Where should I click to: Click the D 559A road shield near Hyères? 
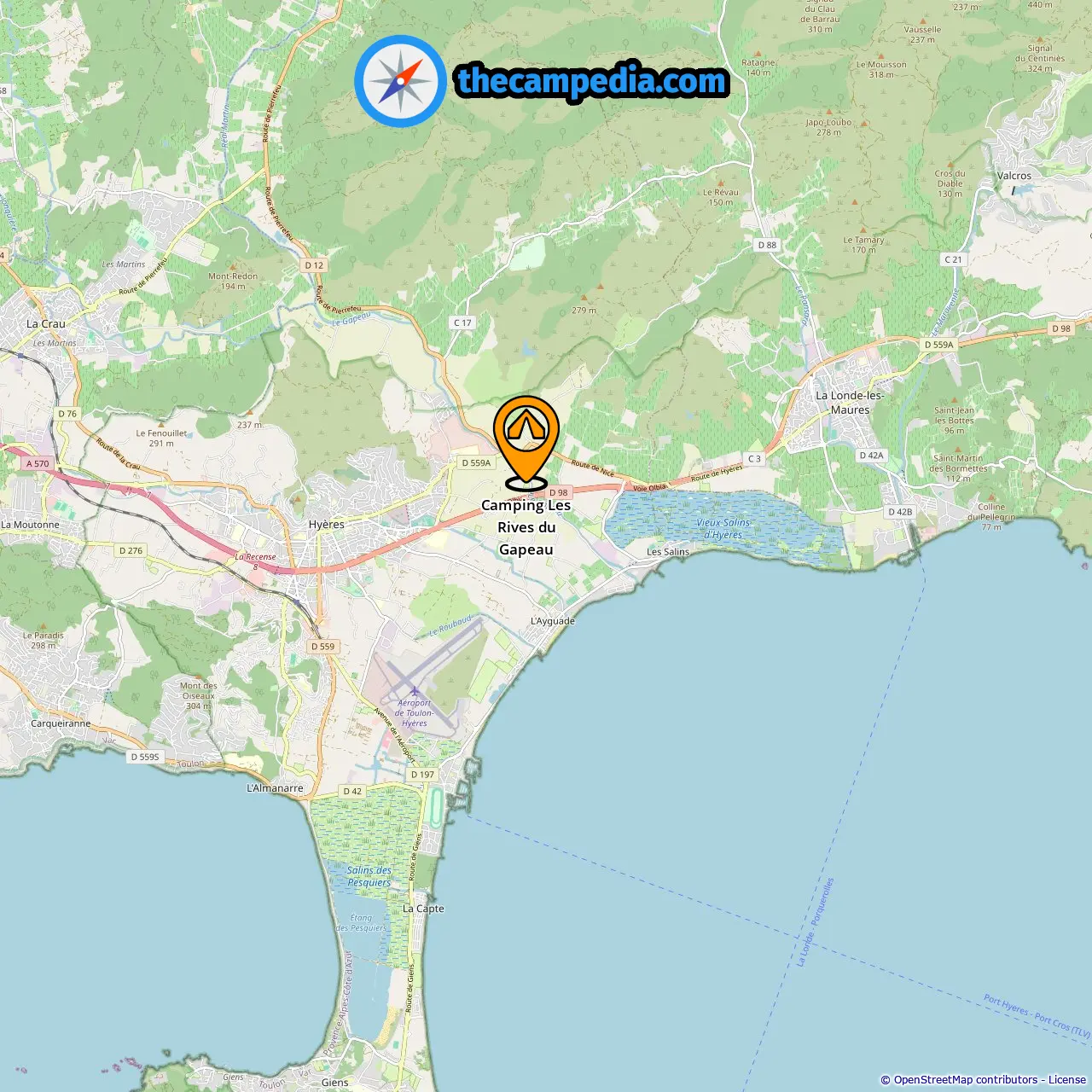pyautogui.click(x=476, y=462)
